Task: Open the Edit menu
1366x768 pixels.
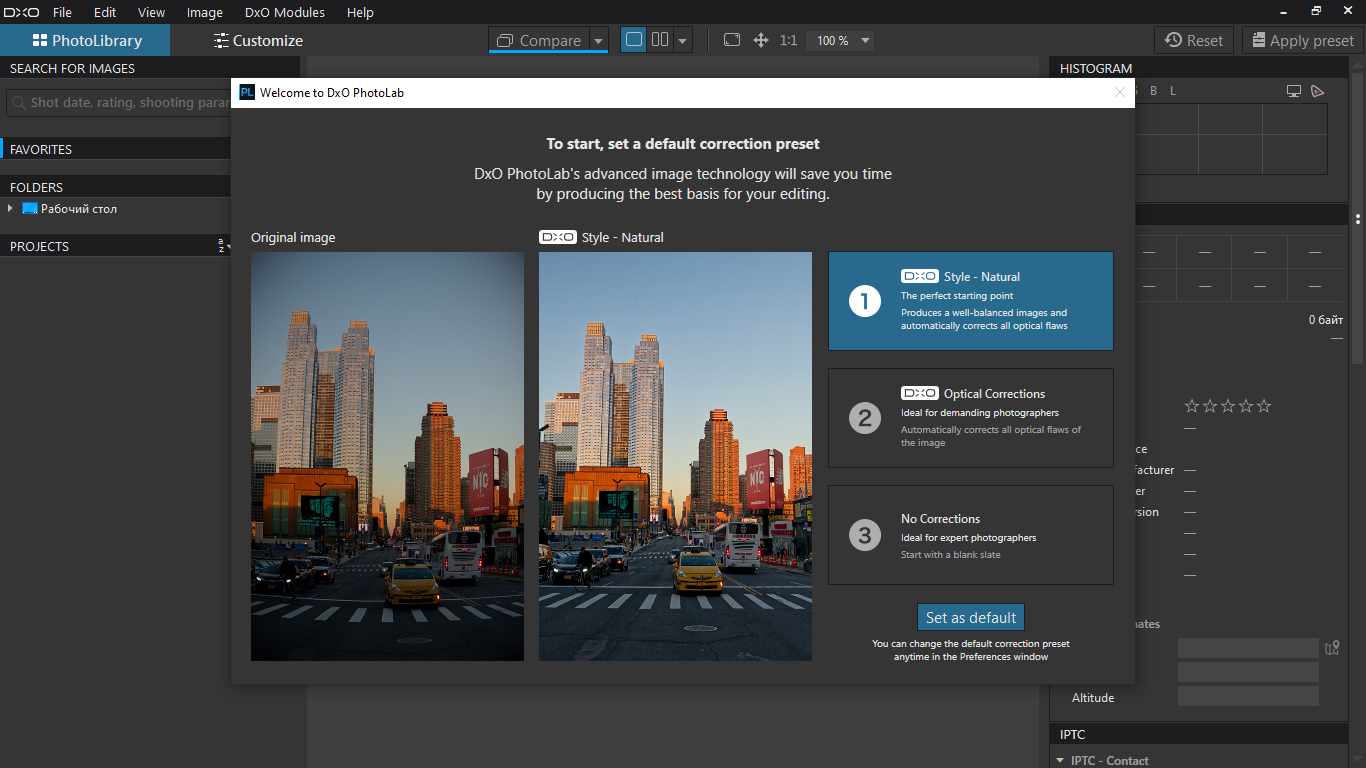Action: 105,12
